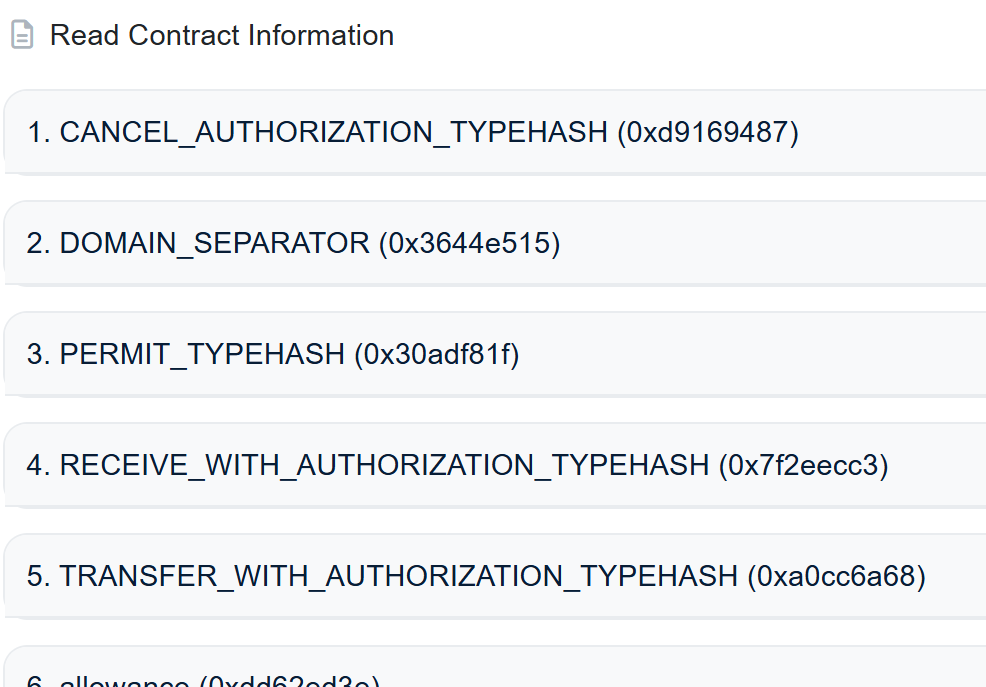Click the number 2 before DOMAIN_SEPARATOR

tap(37, 243)
